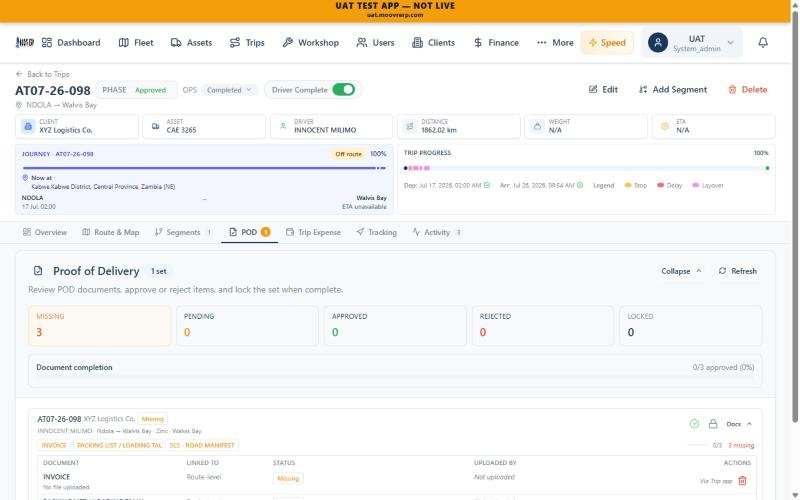
Task: Collapse the Proof of Delivery panel
Action: pos(681,271)
